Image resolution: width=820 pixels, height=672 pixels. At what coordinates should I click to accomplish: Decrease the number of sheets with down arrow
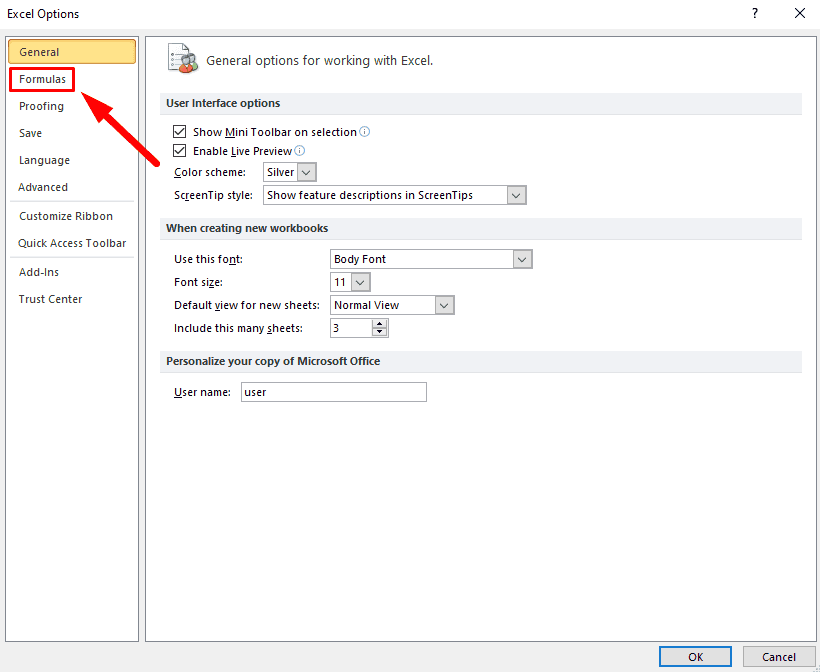(x=380, y=333)
